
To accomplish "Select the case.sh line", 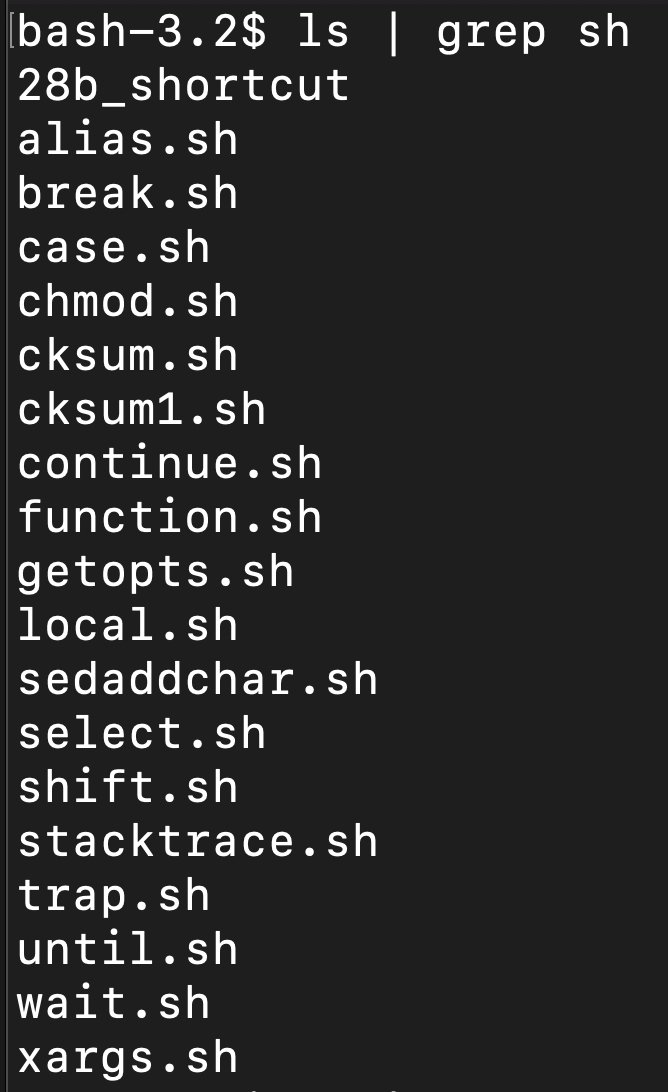I will (114, 248).
